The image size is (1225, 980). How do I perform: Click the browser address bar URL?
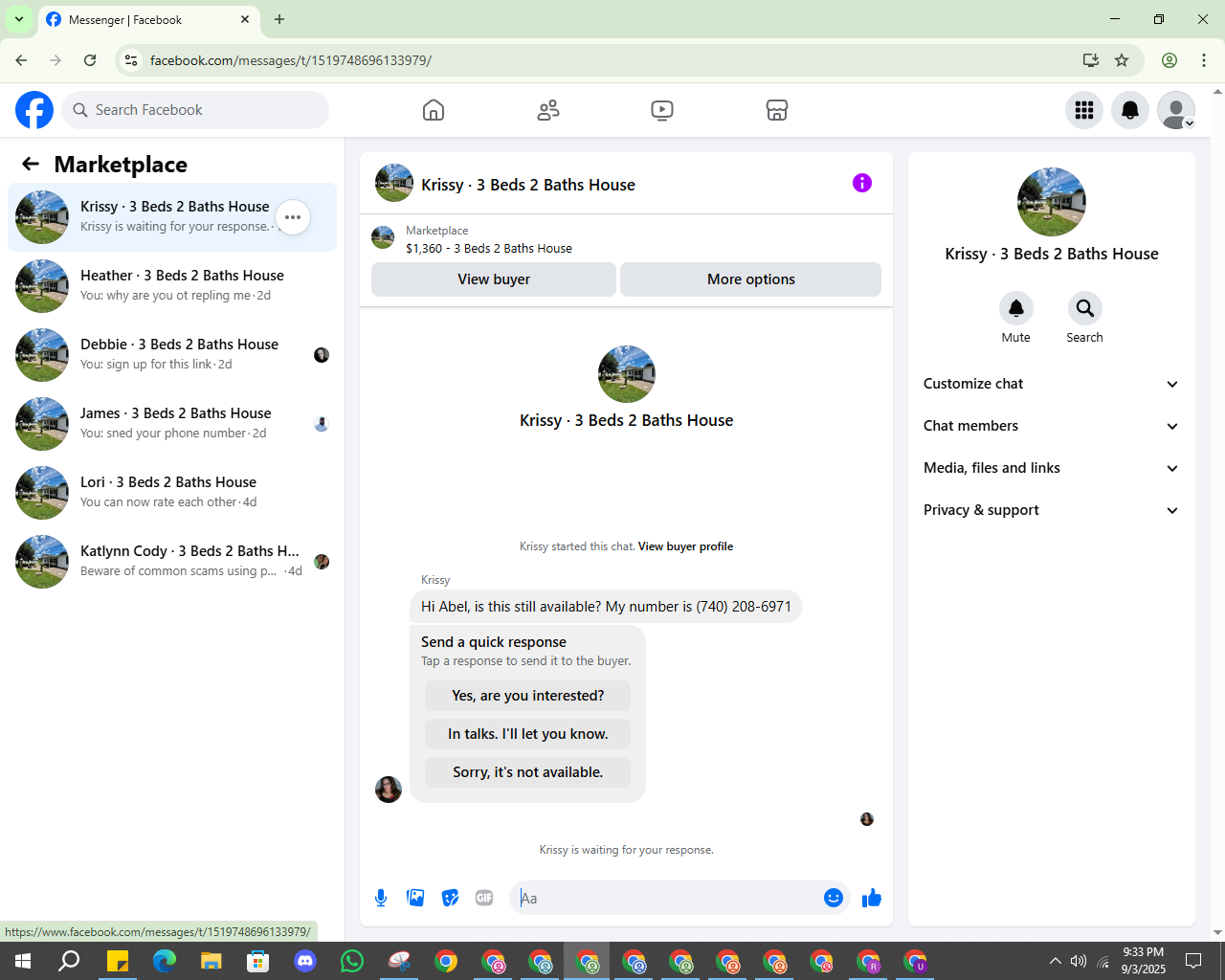pos(291,60)
